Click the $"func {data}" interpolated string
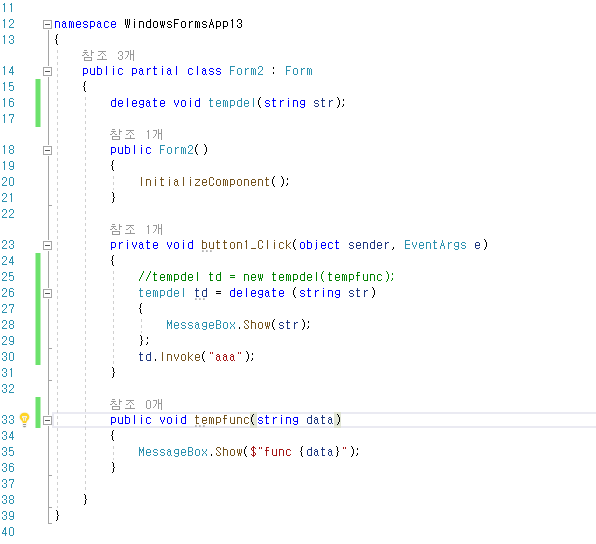The image size is (596, 544). 299,452
